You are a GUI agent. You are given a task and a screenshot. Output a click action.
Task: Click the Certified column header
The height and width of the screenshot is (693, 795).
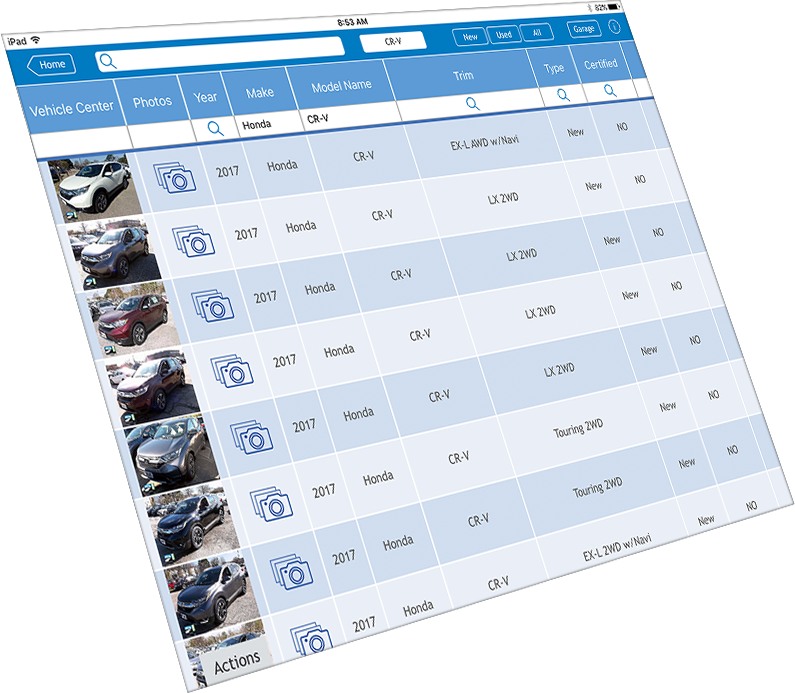[600, 64]
